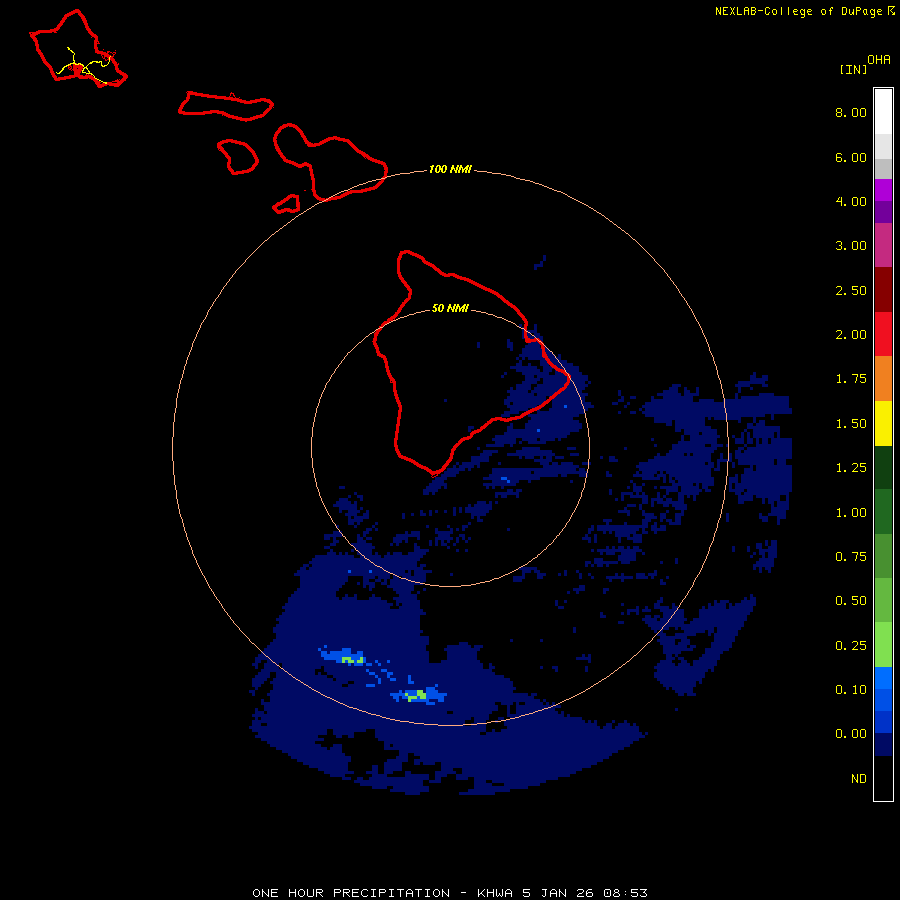Click the 8.00 scale value

pos(851,112)
